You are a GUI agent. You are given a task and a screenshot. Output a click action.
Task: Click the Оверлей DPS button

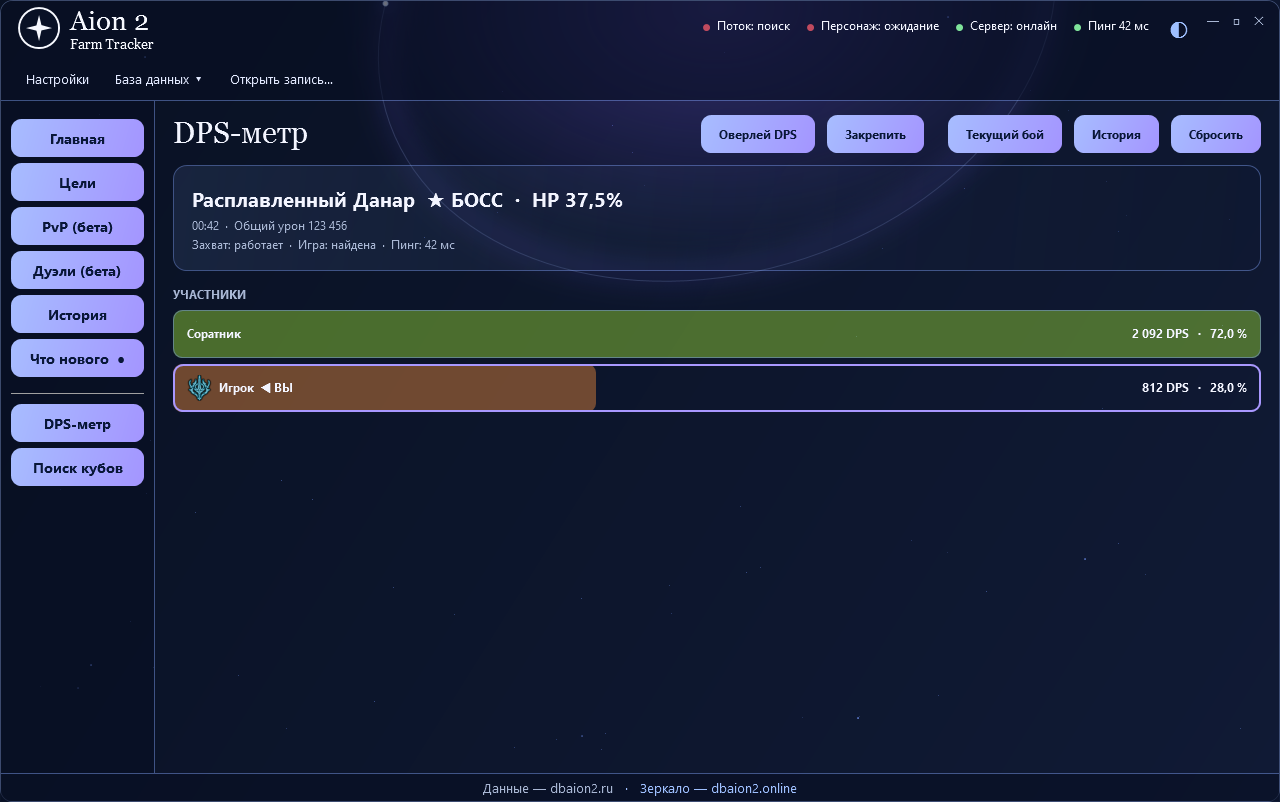point(758,134)
